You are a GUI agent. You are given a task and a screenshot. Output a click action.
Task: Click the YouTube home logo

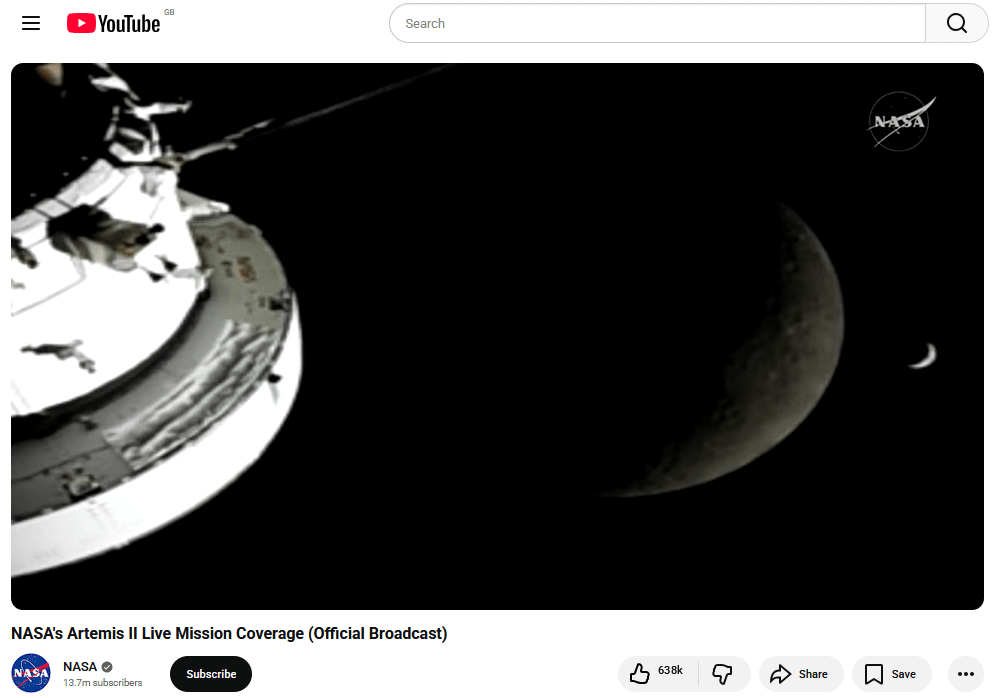113,23
